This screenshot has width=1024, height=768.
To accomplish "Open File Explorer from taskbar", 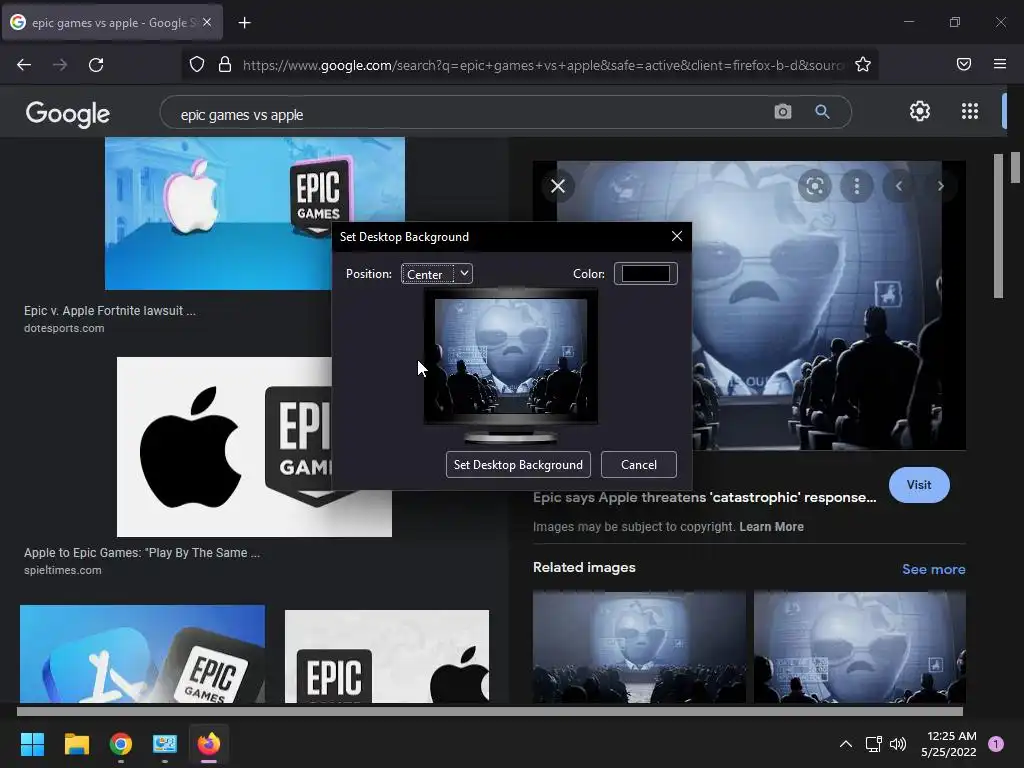I will click(x=76, y=744).
